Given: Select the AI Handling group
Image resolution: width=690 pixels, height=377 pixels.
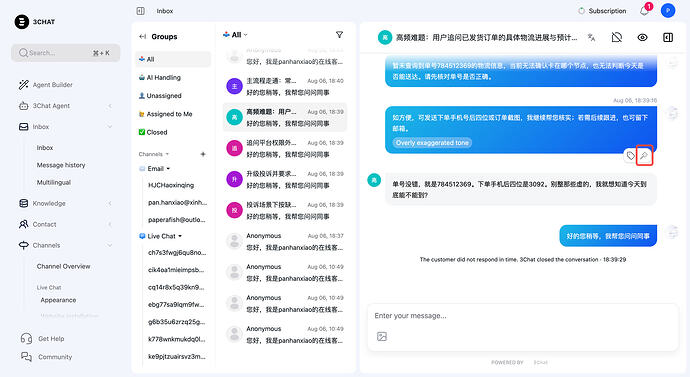Looking at the screenshot, I should tap(173, 77).
